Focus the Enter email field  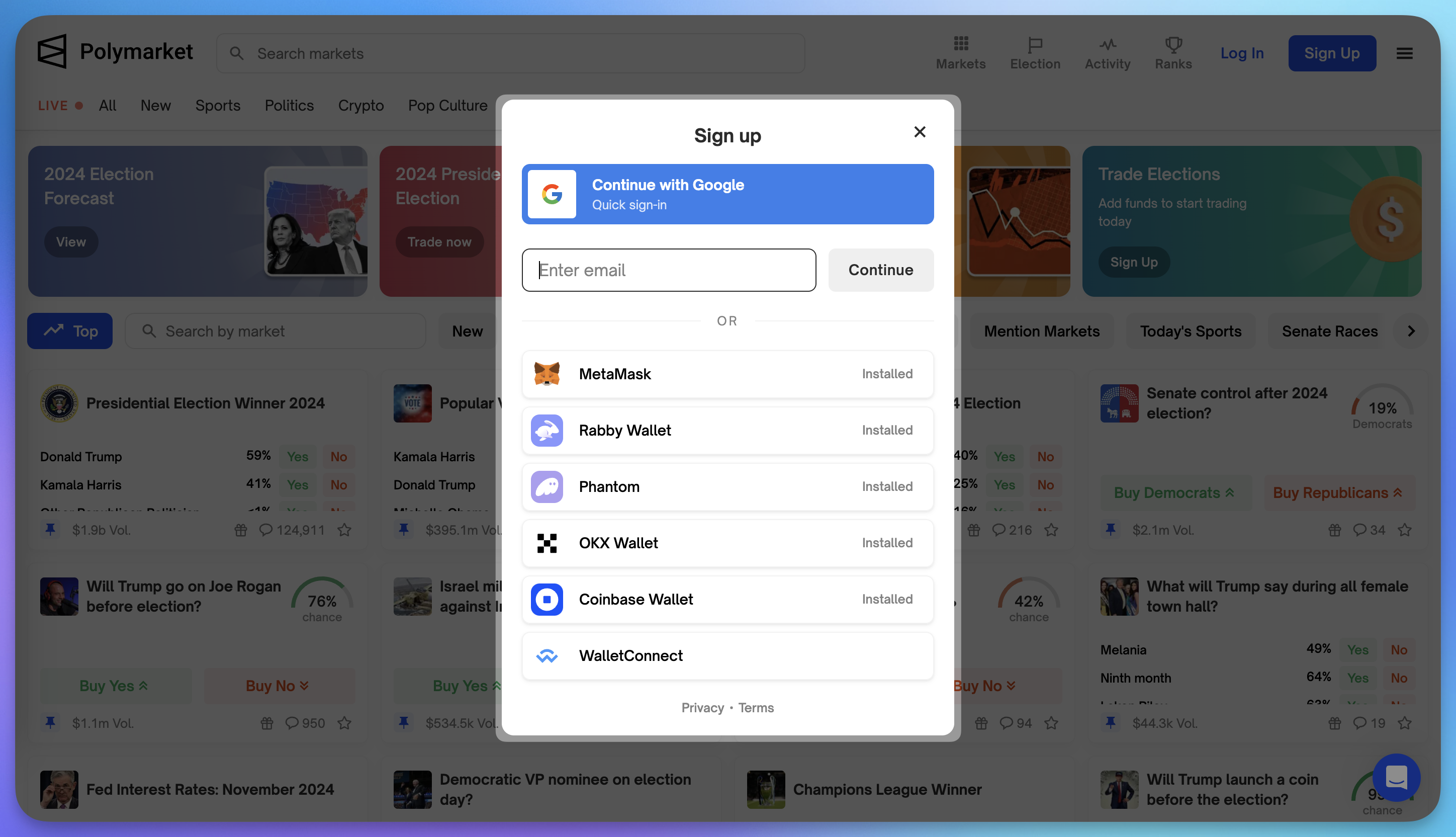(x=669, y=270)
